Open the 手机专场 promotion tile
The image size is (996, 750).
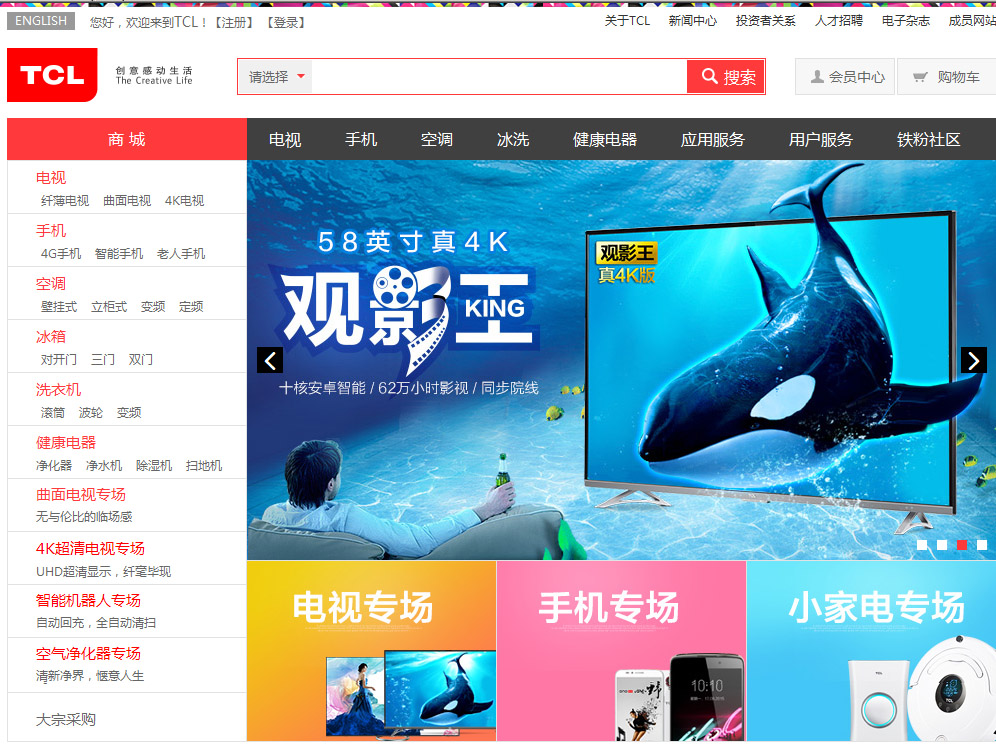(x=621, y=651)
